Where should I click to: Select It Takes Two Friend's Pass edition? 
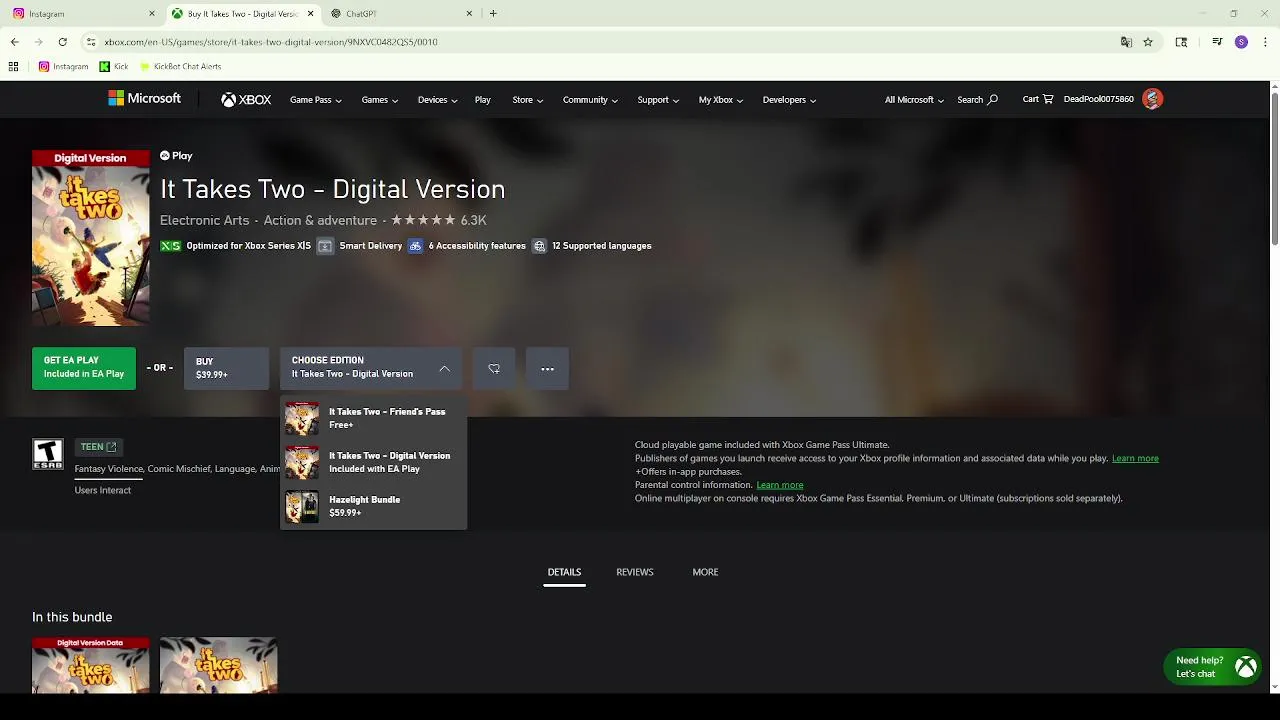pos(373,418)
